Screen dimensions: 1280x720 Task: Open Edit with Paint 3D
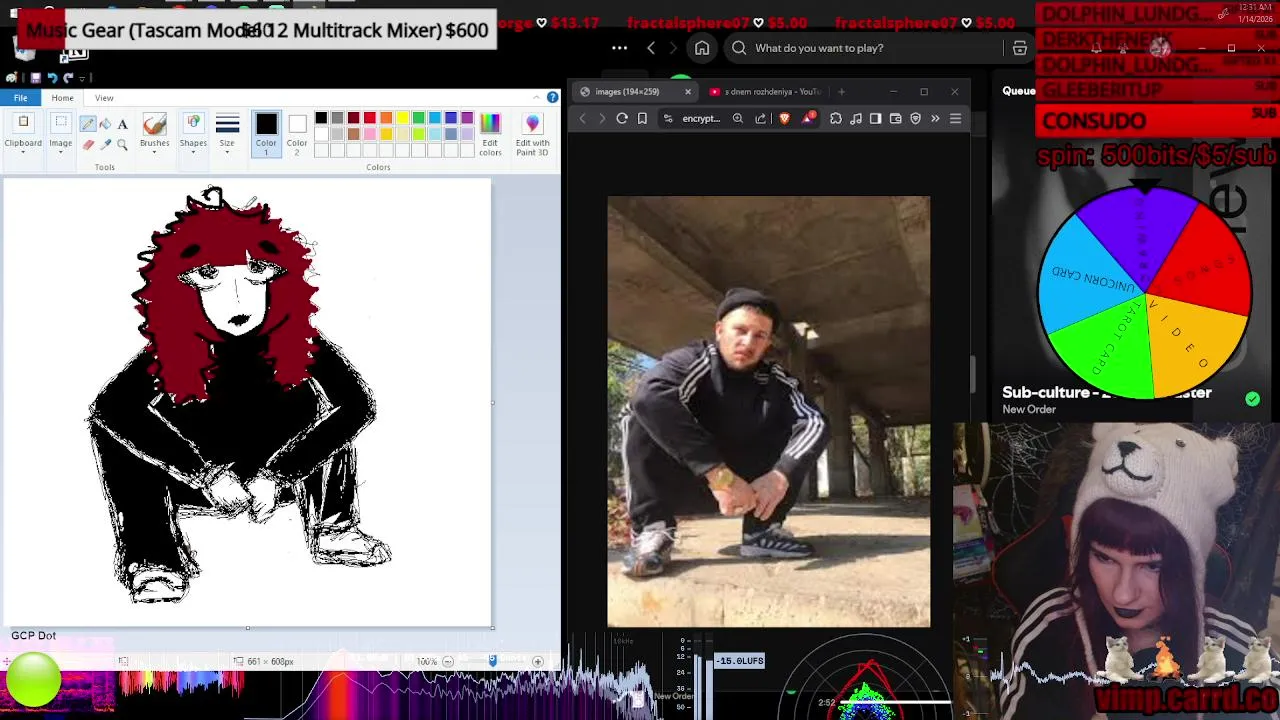point(532,134)
